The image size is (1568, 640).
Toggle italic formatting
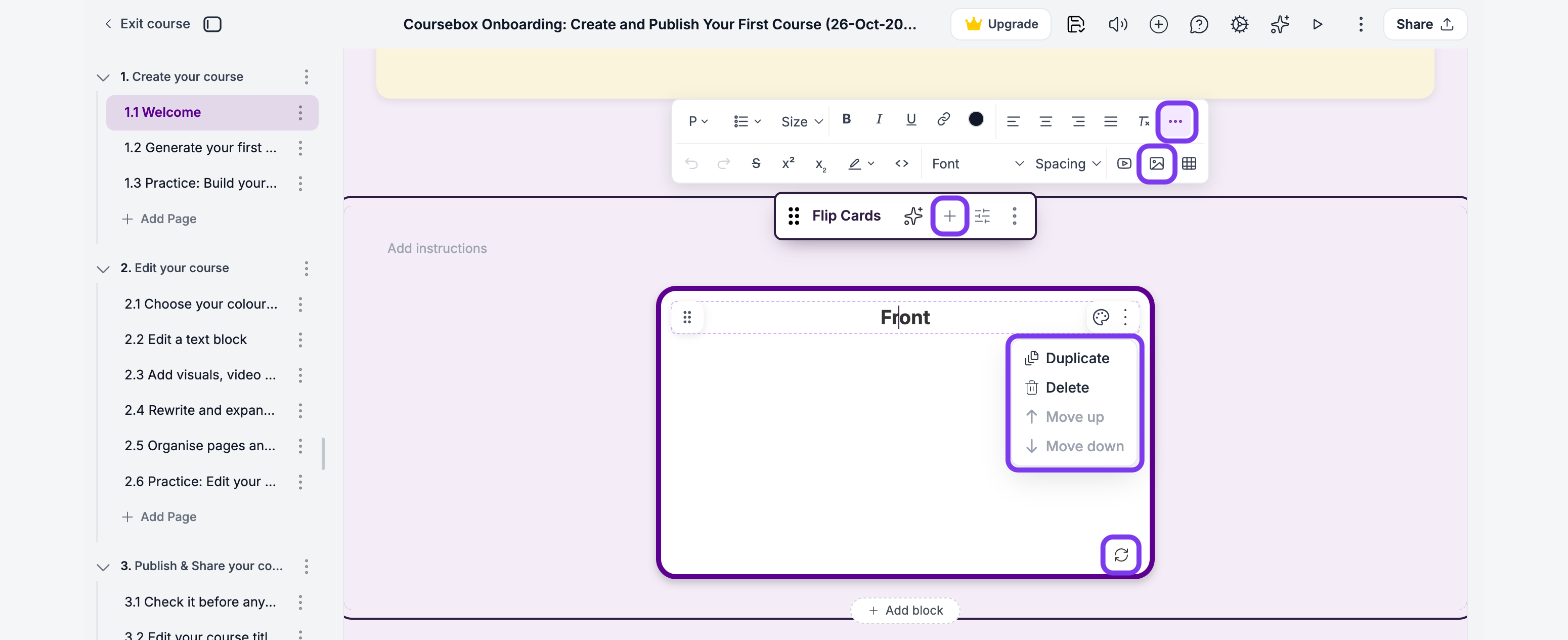click(x=879, y=119)
